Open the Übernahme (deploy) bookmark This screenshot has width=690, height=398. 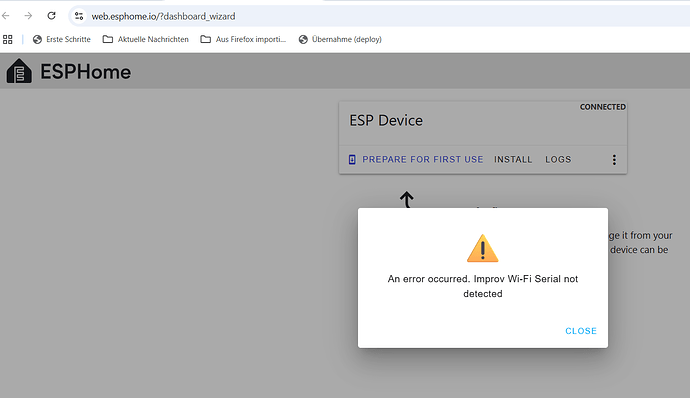point(340,39)
